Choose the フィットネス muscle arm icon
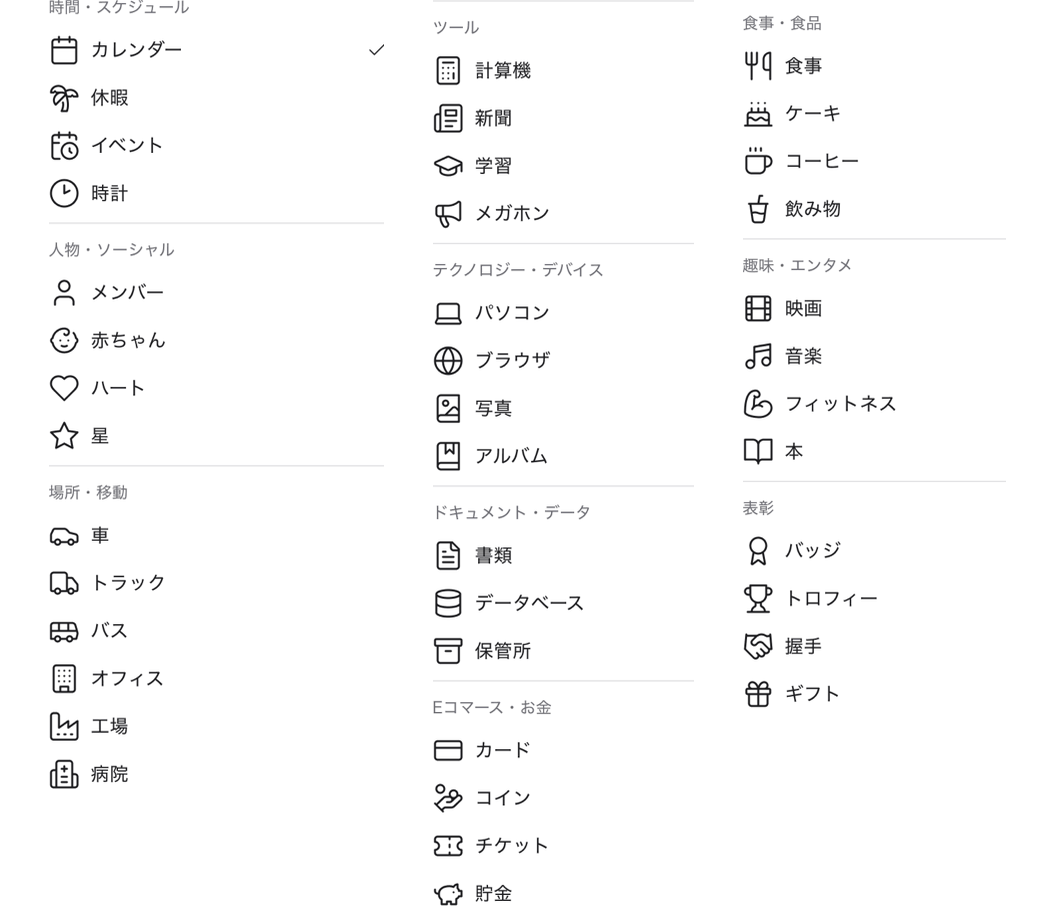The image size is (1058, 920). tap(758, 404)
